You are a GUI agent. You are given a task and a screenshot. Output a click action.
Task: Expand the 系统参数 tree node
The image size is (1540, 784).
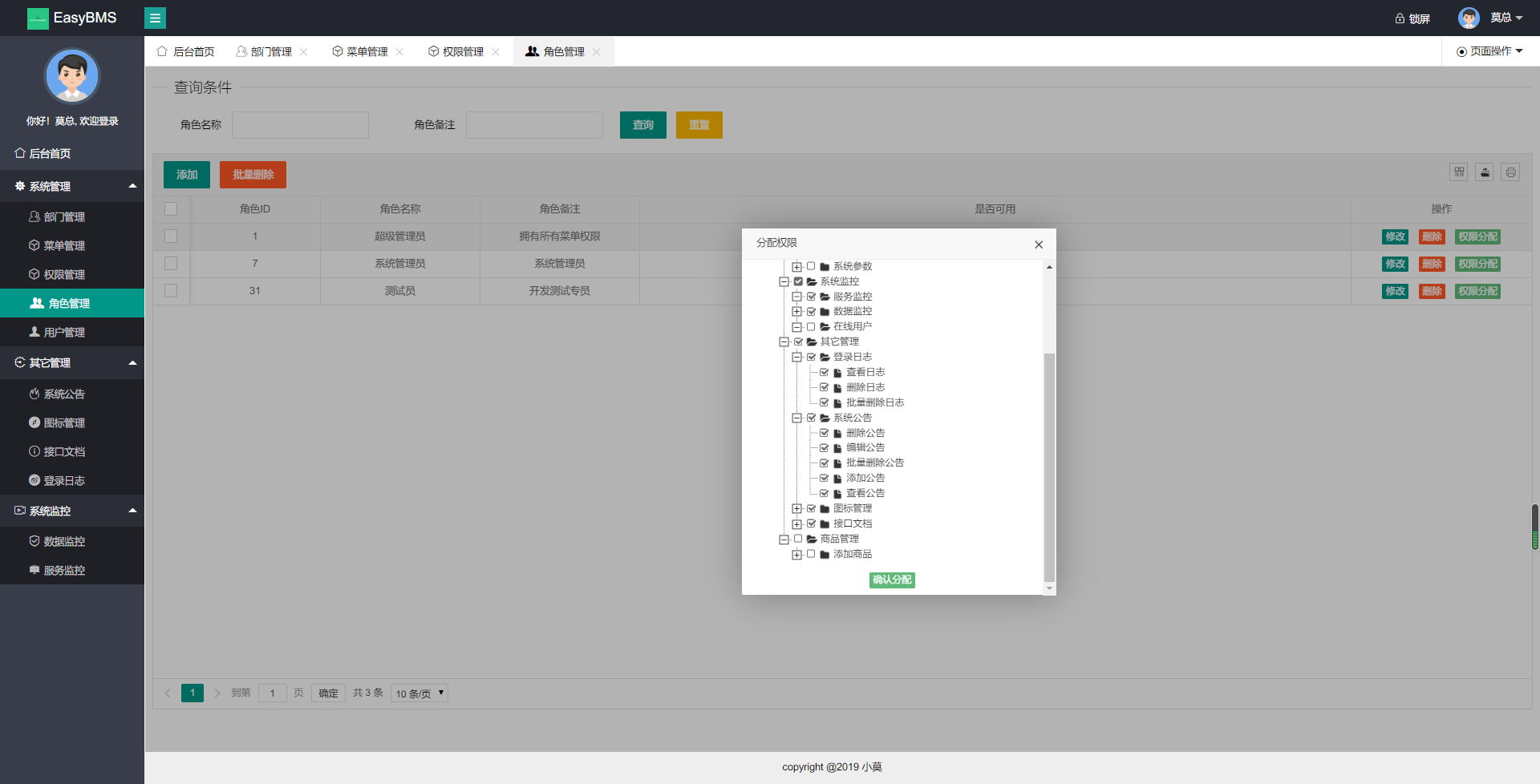coord(796,267)
